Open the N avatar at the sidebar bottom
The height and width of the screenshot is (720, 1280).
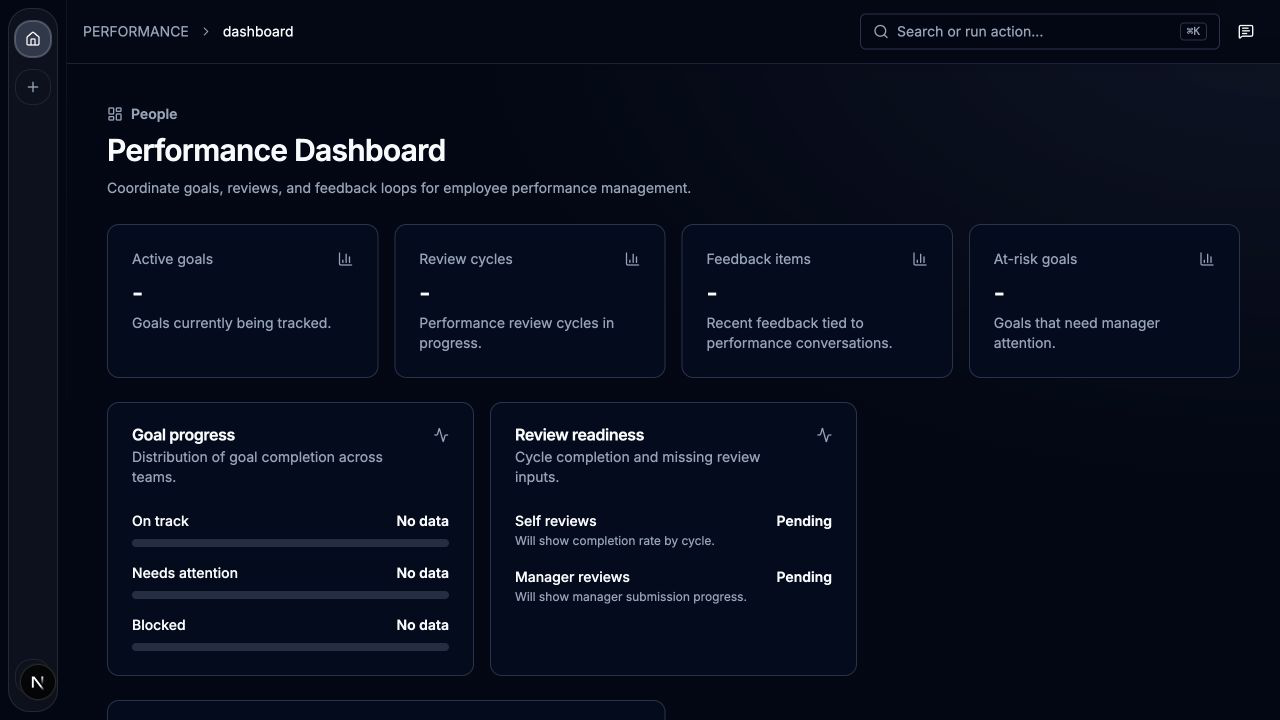(x=37, y=682)
